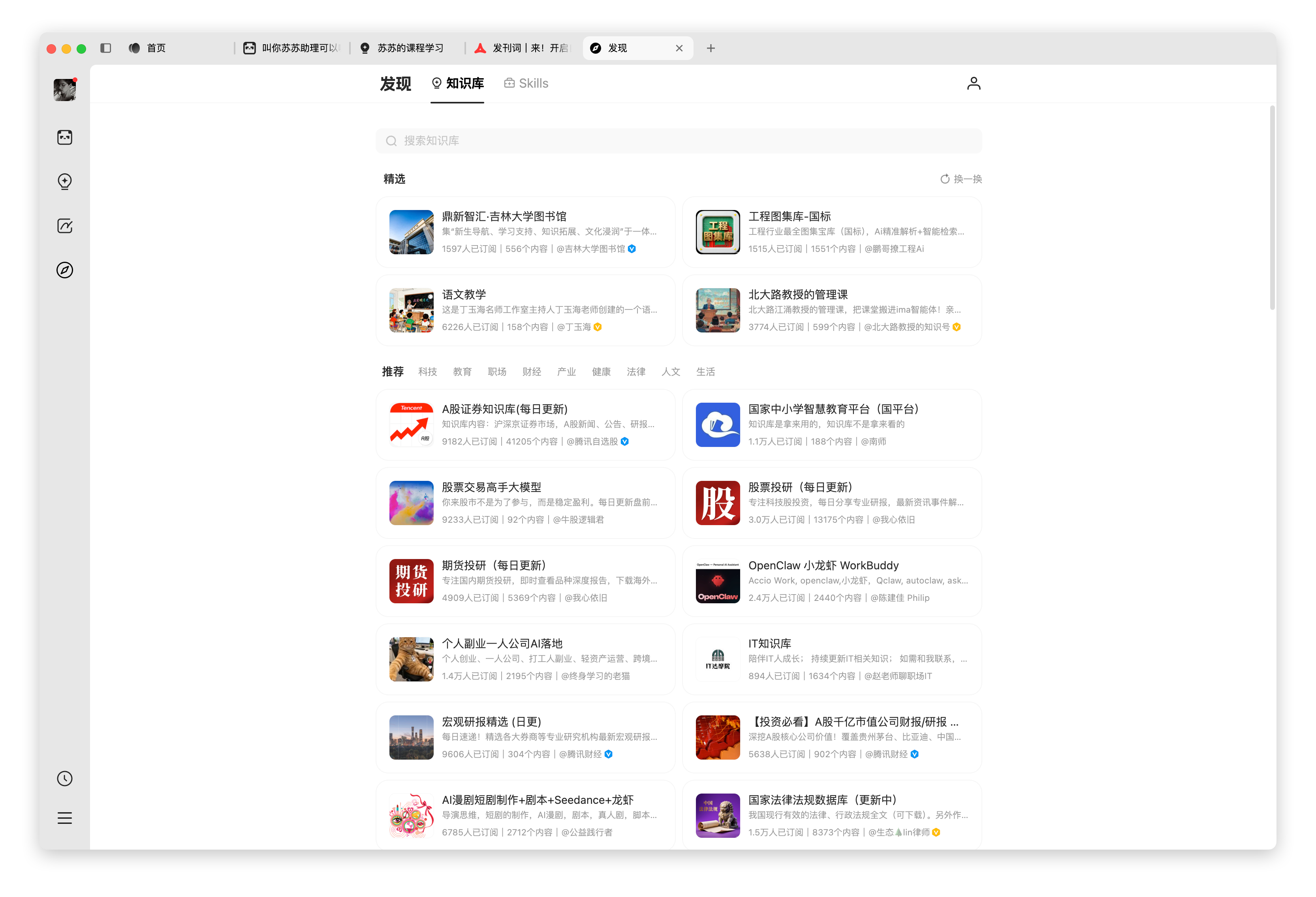
Task: Open the panda assistant sidebar icon
Action: pyautogui.click(x=64, y=137)
